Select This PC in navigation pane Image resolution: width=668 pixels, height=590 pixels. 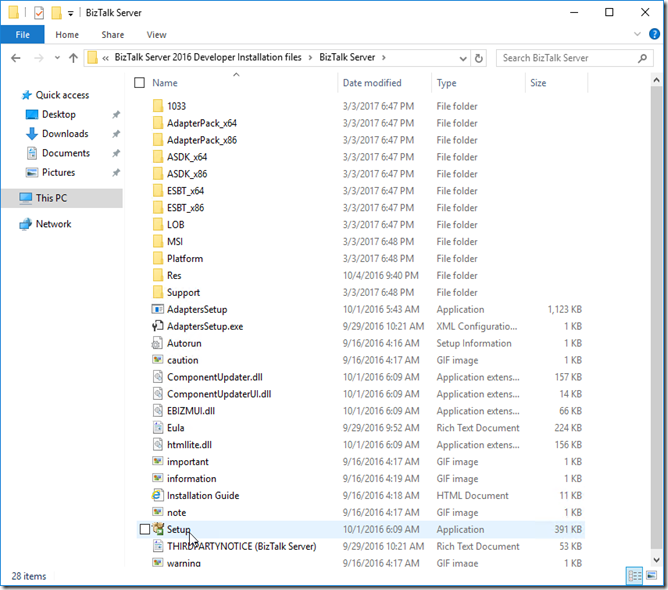click(x=51, y=198)
